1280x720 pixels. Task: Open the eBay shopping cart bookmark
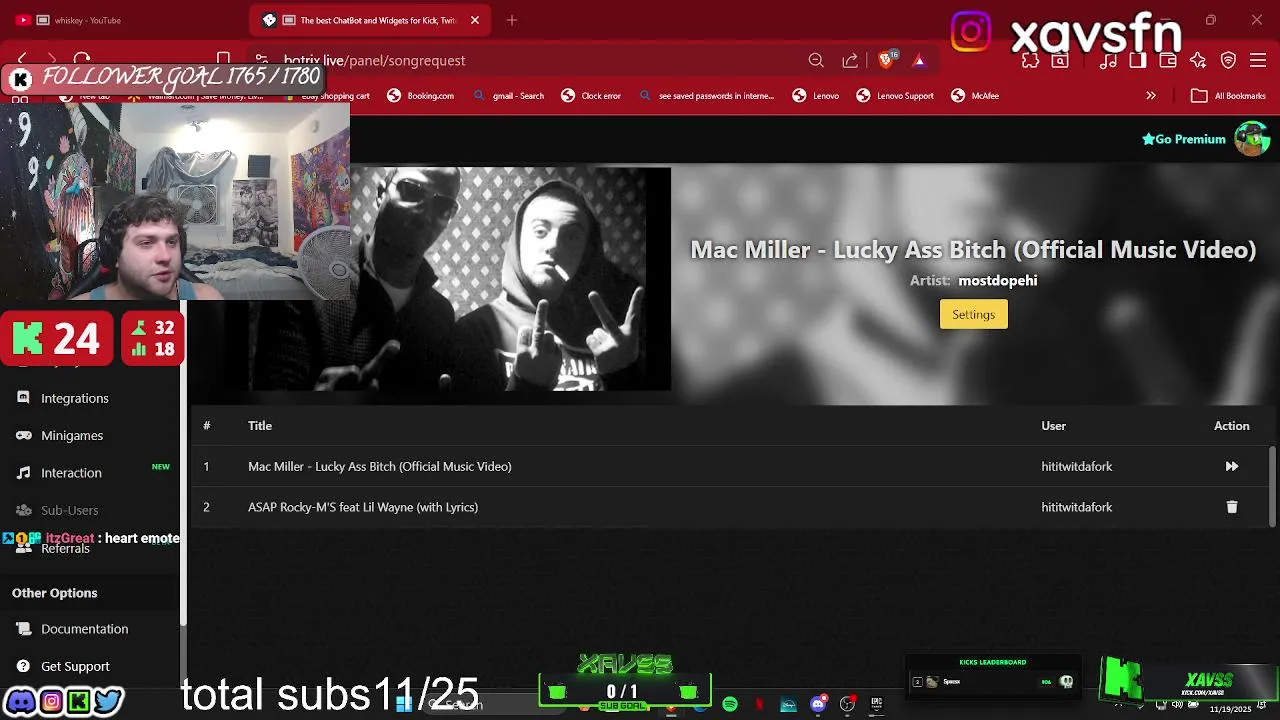pos(328,96)
